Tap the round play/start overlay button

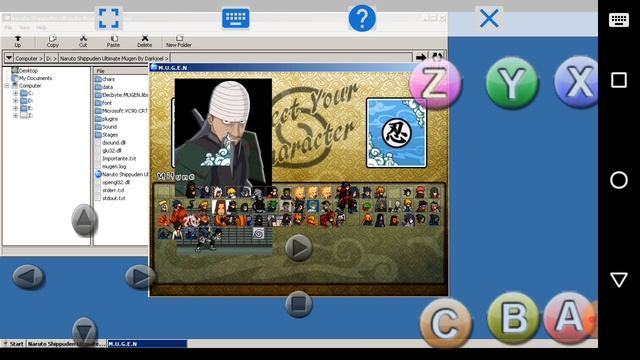click(x=299, y=248)
